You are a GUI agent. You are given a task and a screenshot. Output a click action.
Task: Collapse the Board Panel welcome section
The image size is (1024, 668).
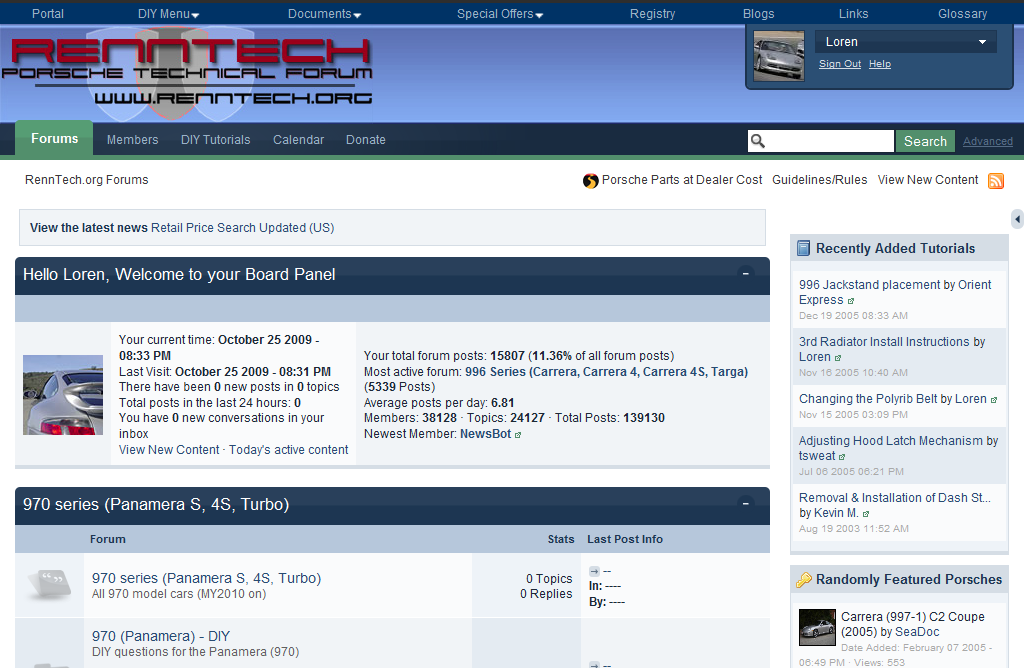(x=745, y=274)
